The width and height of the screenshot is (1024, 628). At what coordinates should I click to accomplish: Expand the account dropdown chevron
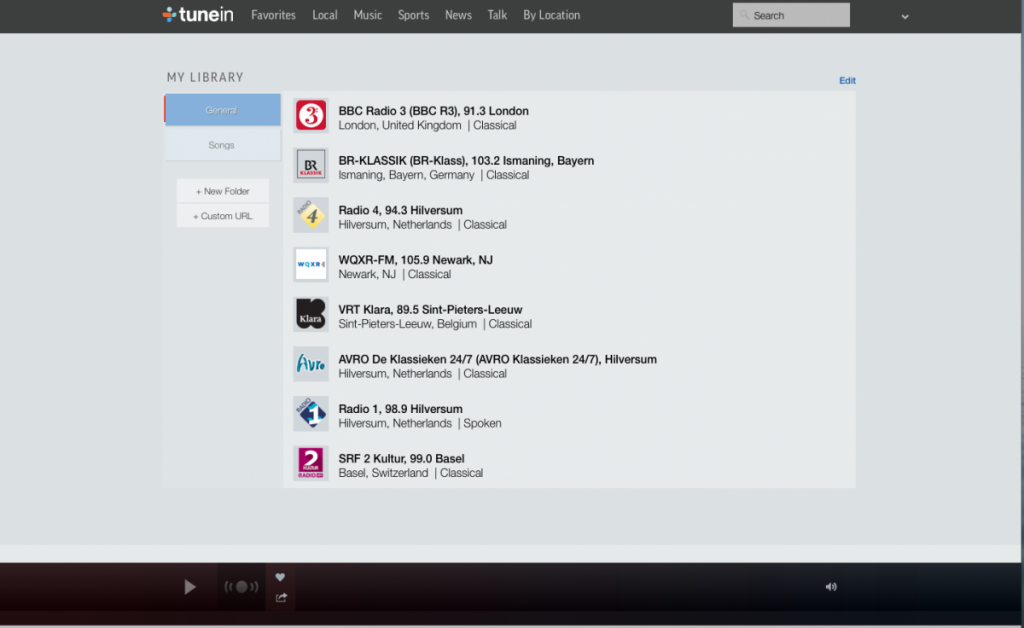(x=904, y=17)
